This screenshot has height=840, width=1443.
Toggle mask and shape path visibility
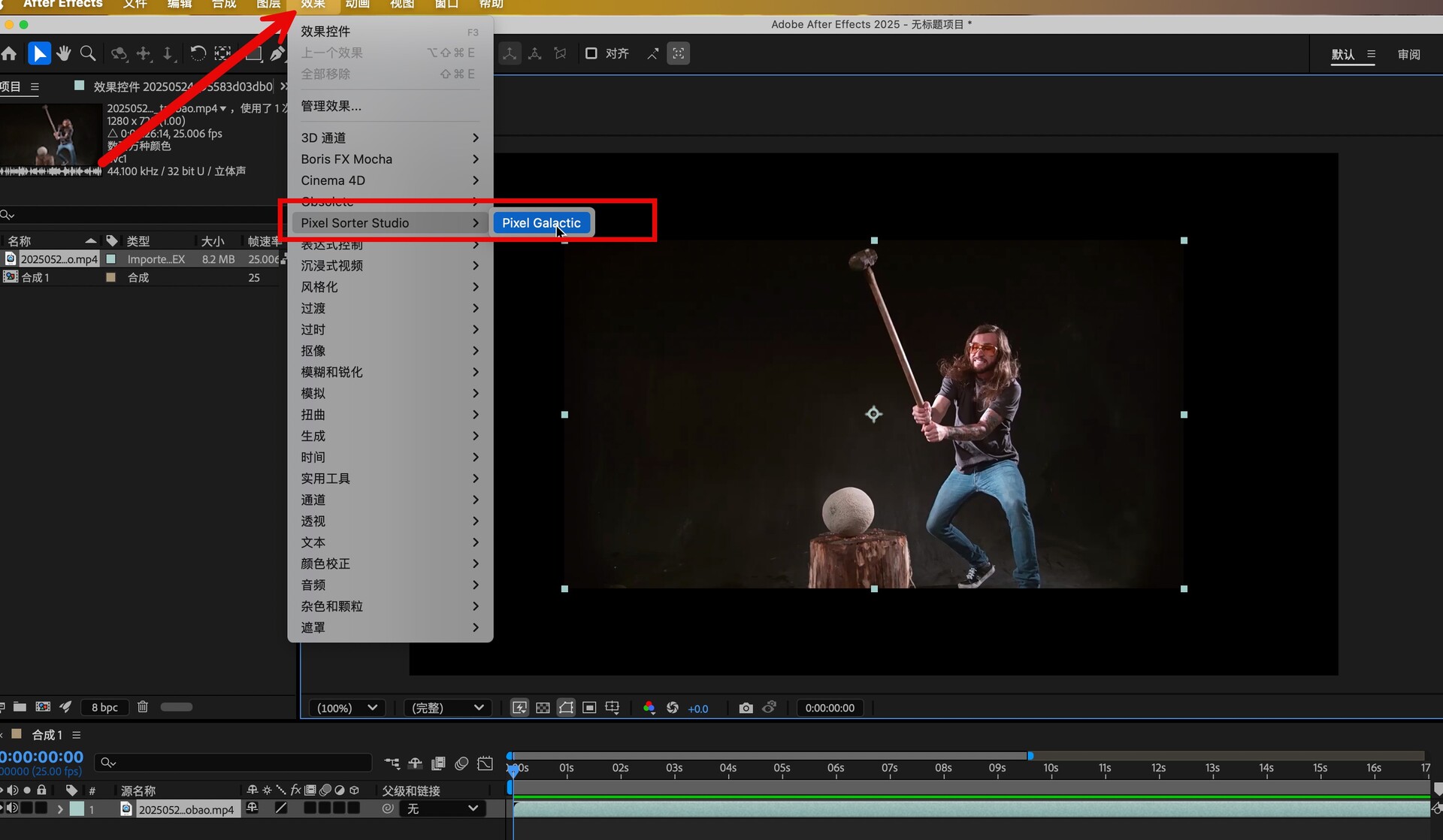click(566, 708)
